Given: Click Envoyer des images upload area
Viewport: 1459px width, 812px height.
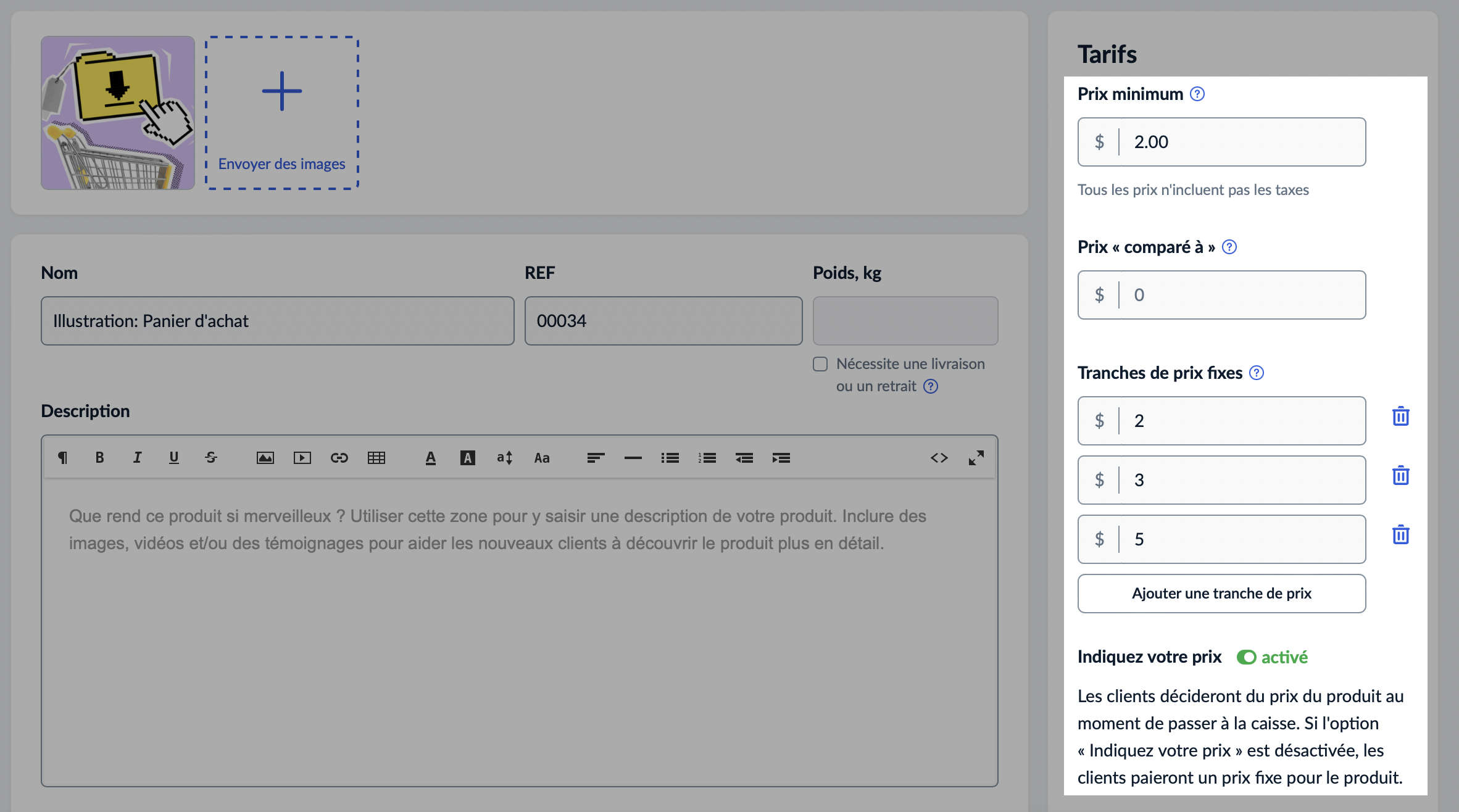Looking at the screenshot, I should 282,113.
